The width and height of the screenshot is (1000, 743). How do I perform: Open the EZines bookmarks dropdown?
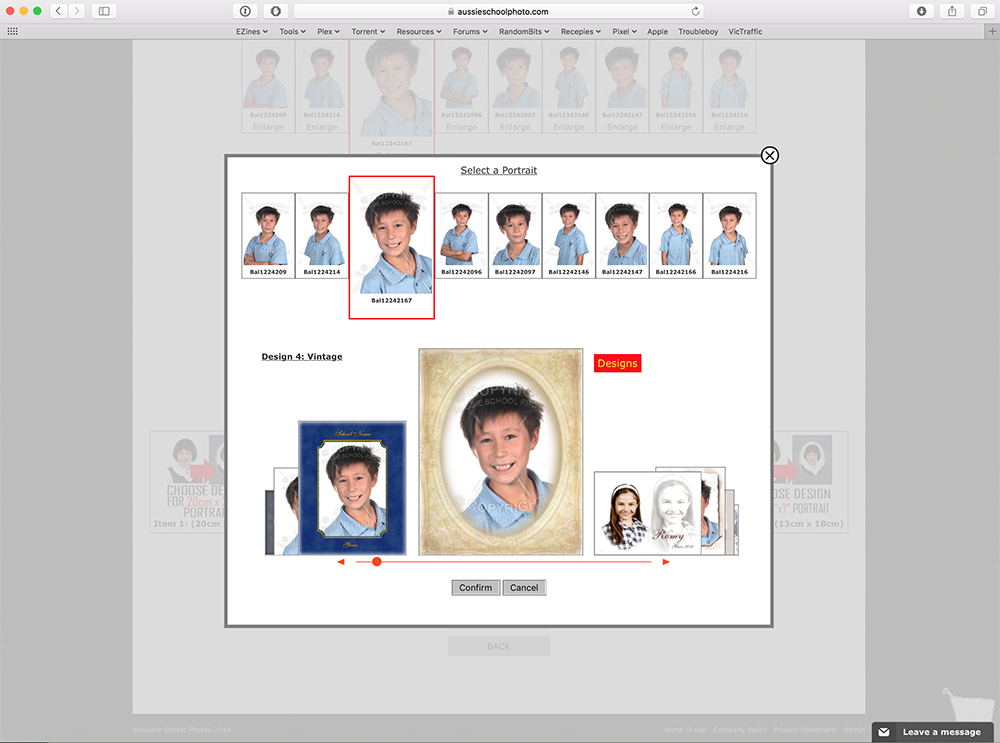[x=251, y=31]
